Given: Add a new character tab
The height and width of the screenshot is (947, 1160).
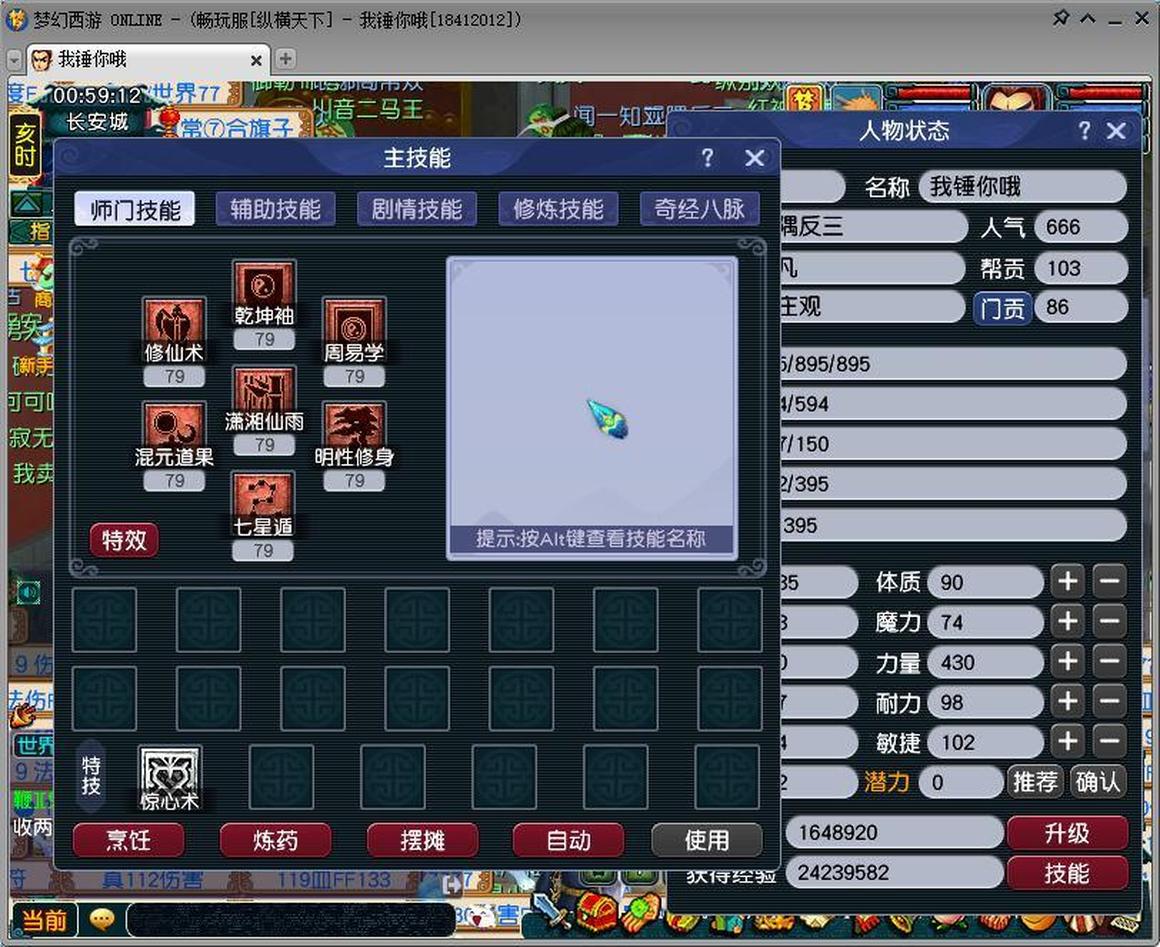Looking at the screenshot, I should pos(286,58).
